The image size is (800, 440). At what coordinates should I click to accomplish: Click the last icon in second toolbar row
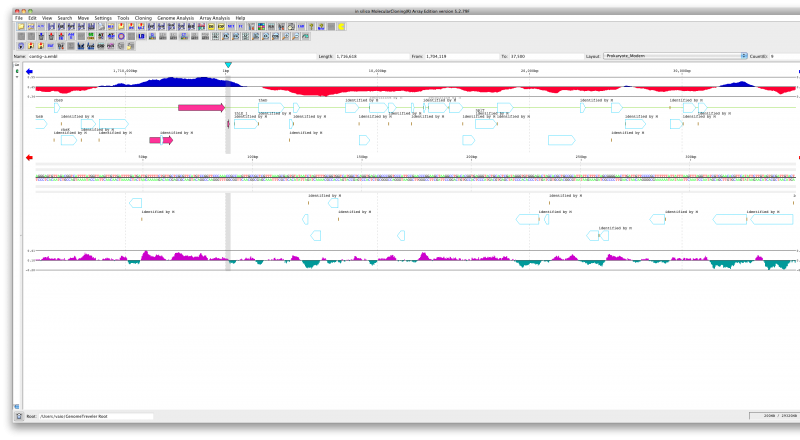tap(306, 36)
